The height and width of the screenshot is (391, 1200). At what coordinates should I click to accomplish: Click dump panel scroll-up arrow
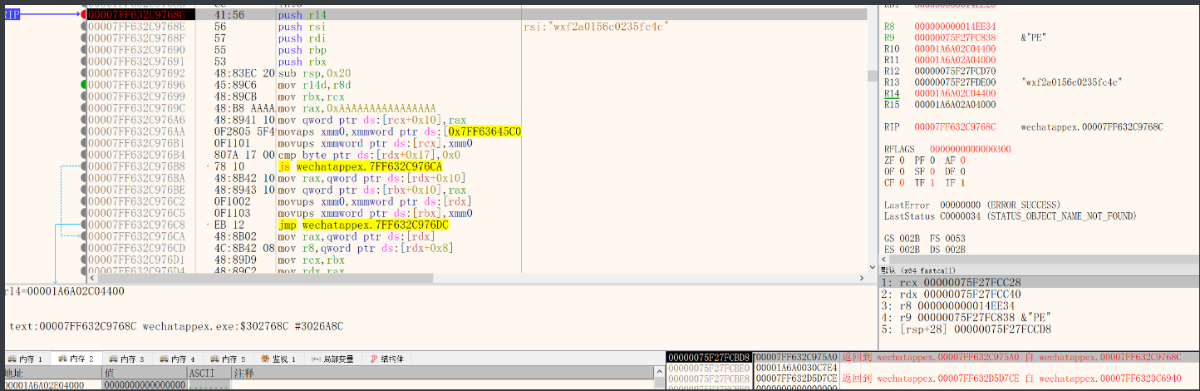[660, 371]
